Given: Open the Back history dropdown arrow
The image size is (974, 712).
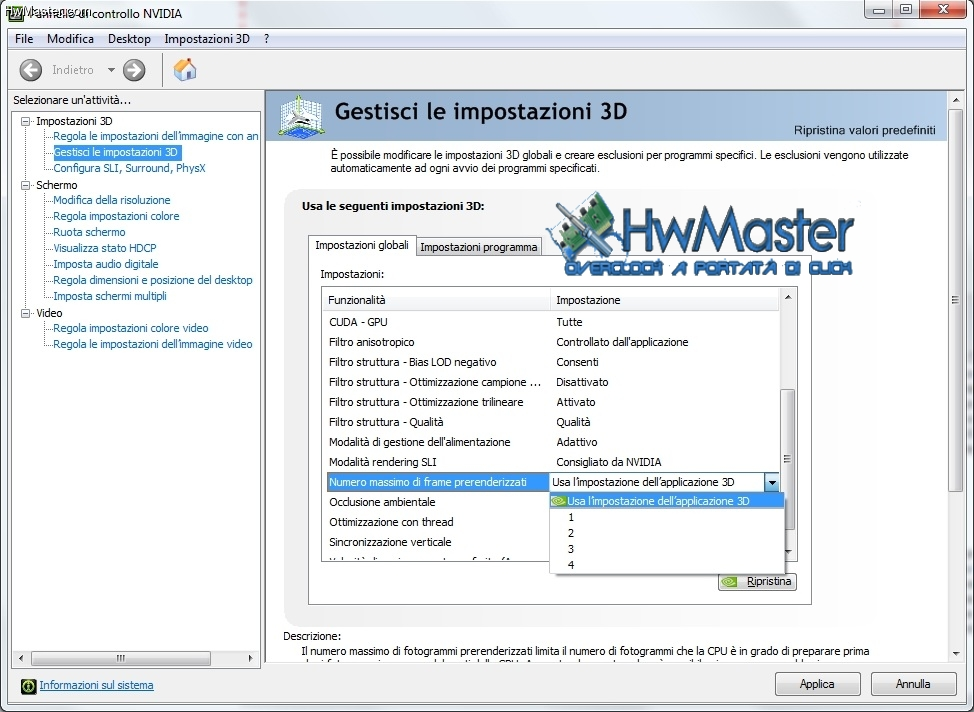Looking at the screenshot, I should [x=111, y=70].
